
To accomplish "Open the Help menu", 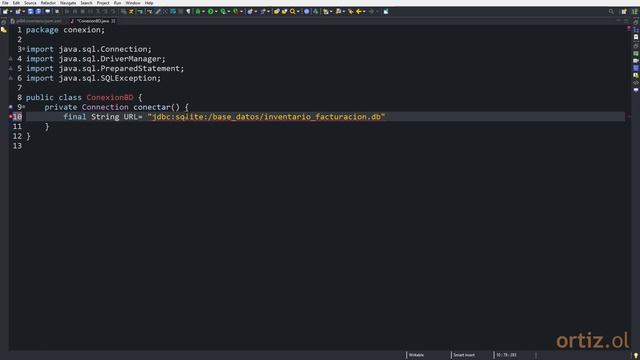I will click(149, 3).
